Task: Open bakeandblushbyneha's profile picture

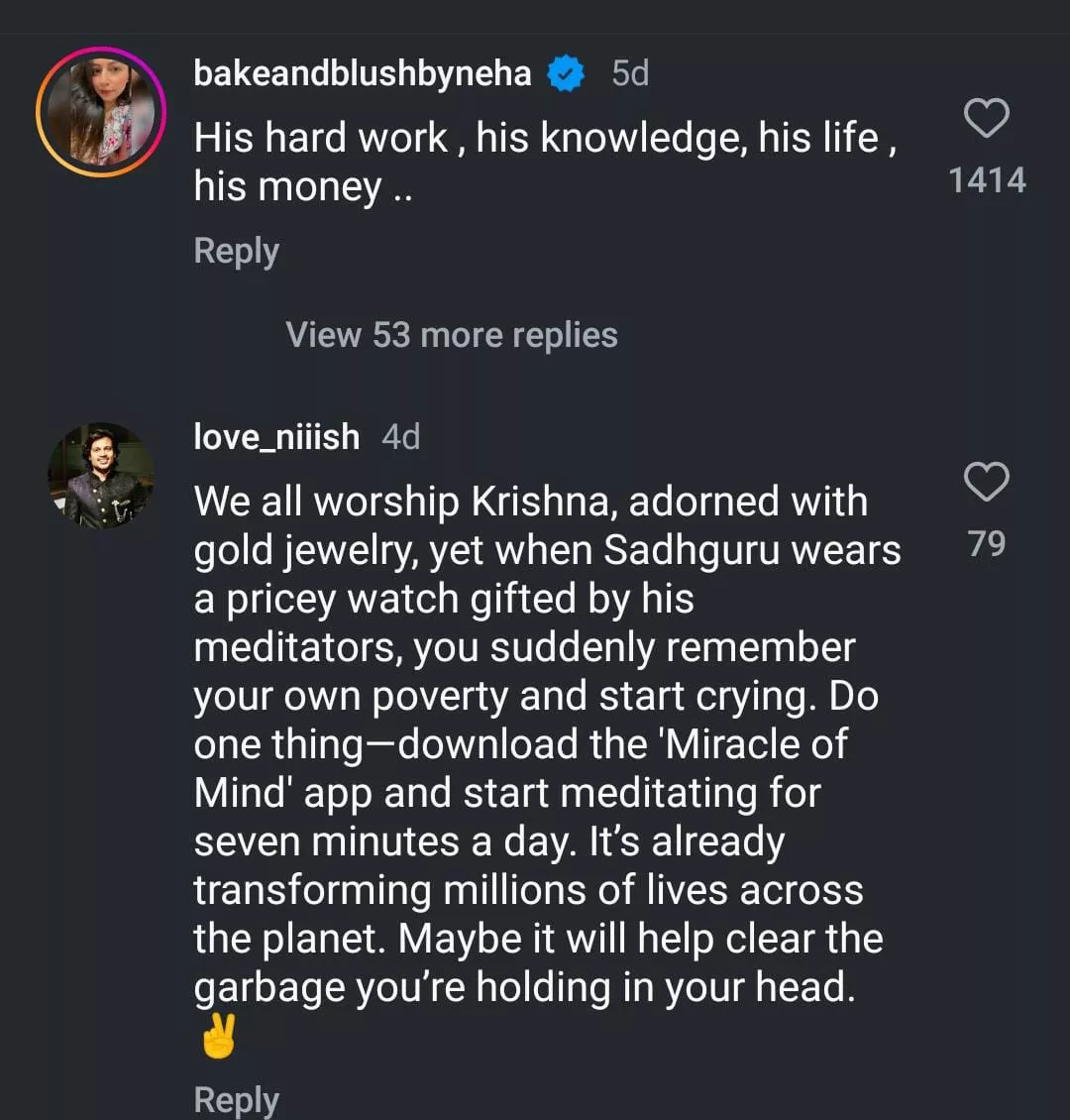Action: [100, 112]
